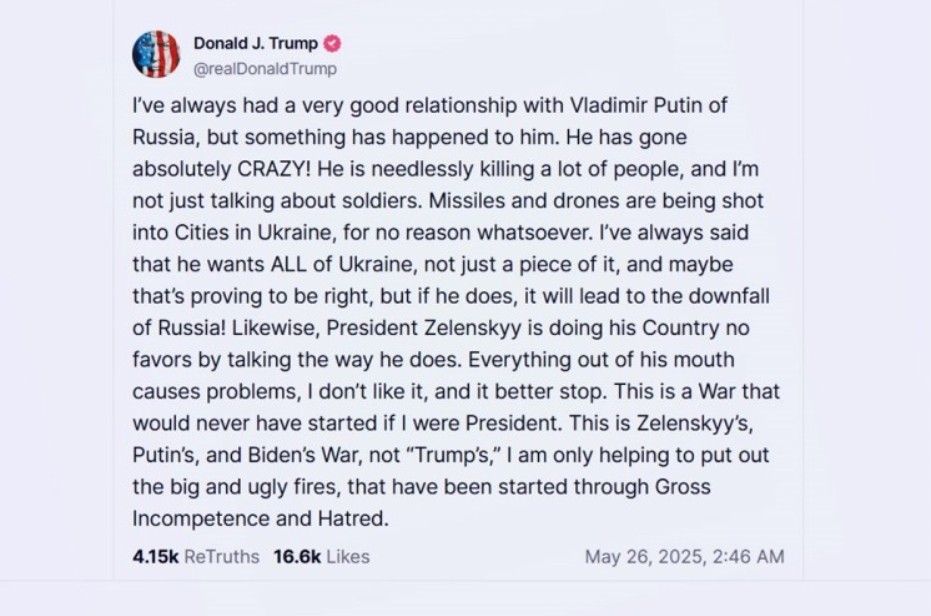This screenshot has height=616, width=931.
Task: Click the capitalized word ALL
Action: pyautogui.click(x=289, y=264)
